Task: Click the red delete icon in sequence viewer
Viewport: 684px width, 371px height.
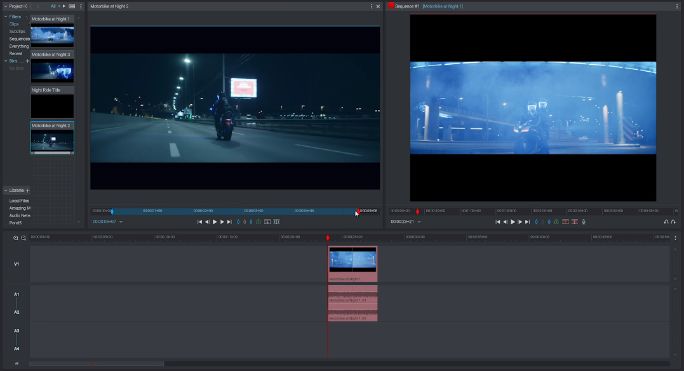Action: tap(575, 222)
